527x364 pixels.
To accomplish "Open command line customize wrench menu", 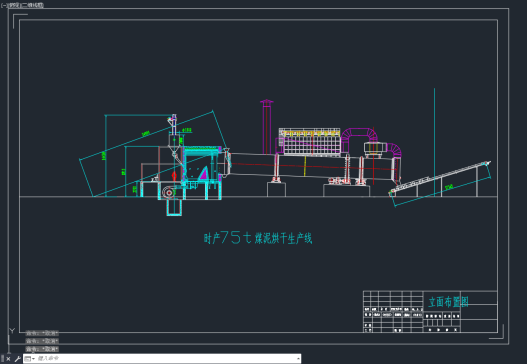I will pos(17,359).
